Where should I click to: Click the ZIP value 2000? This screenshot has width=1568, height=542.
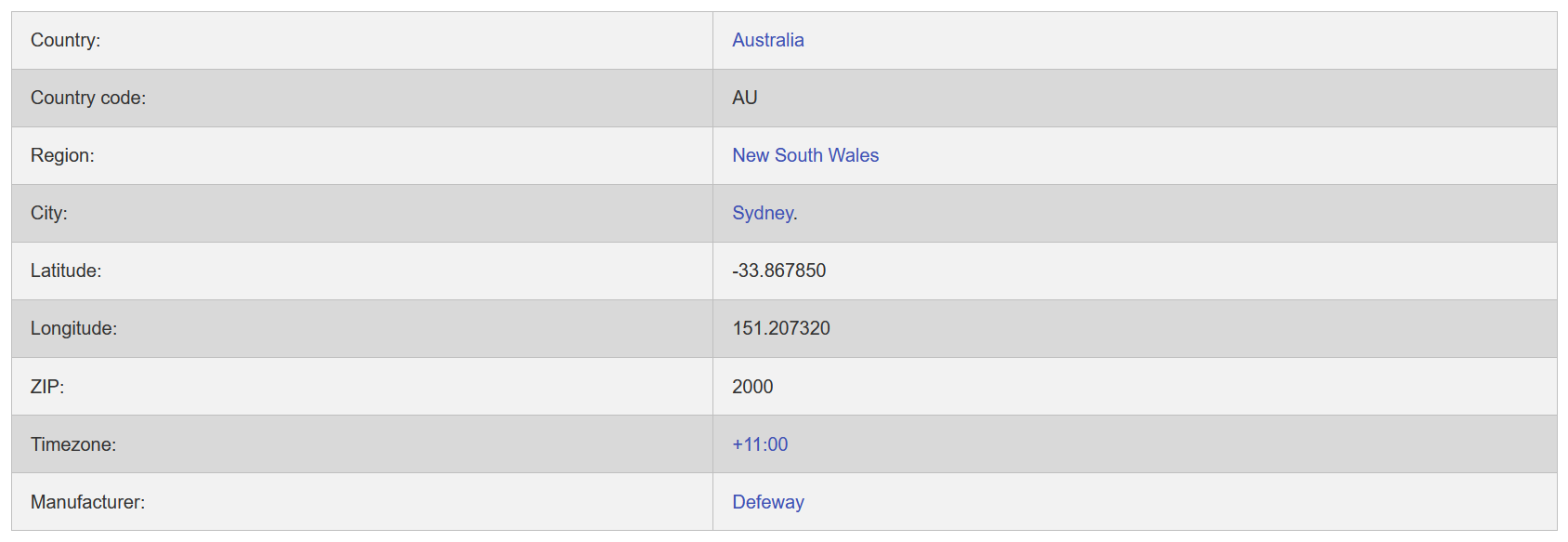[x=751, y=387]
